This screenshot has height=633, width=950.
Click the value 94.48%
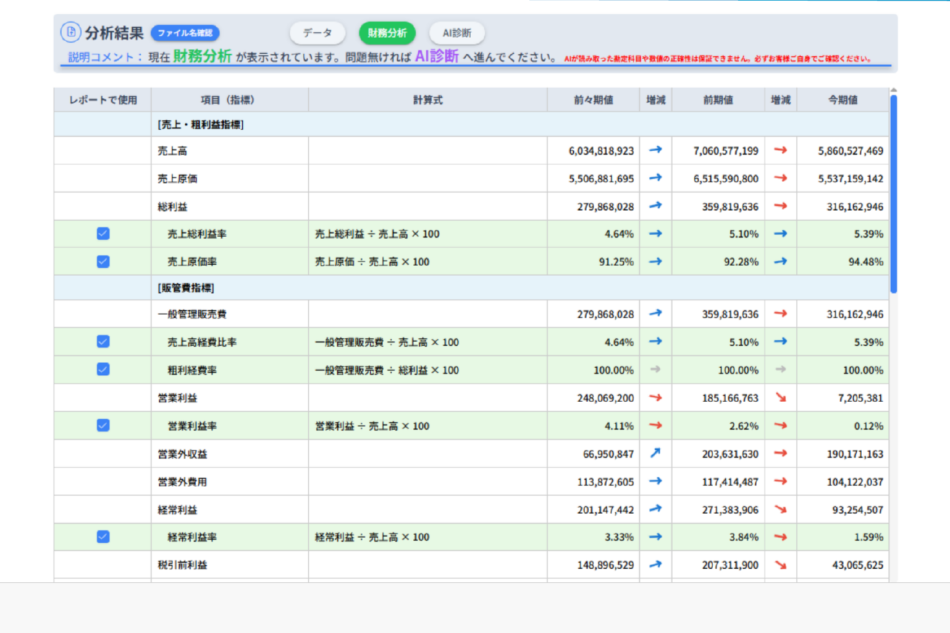tap(866, 262)
